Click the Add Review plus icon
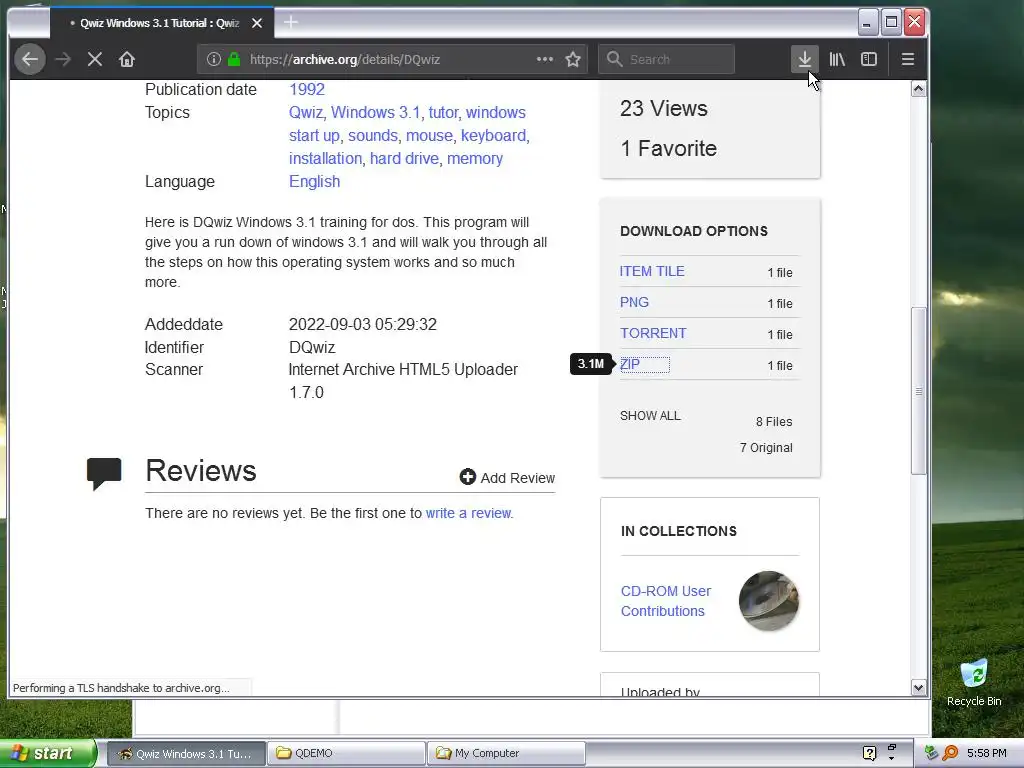The height and width of the screenshot is (768, 1024). click(468, 477)
